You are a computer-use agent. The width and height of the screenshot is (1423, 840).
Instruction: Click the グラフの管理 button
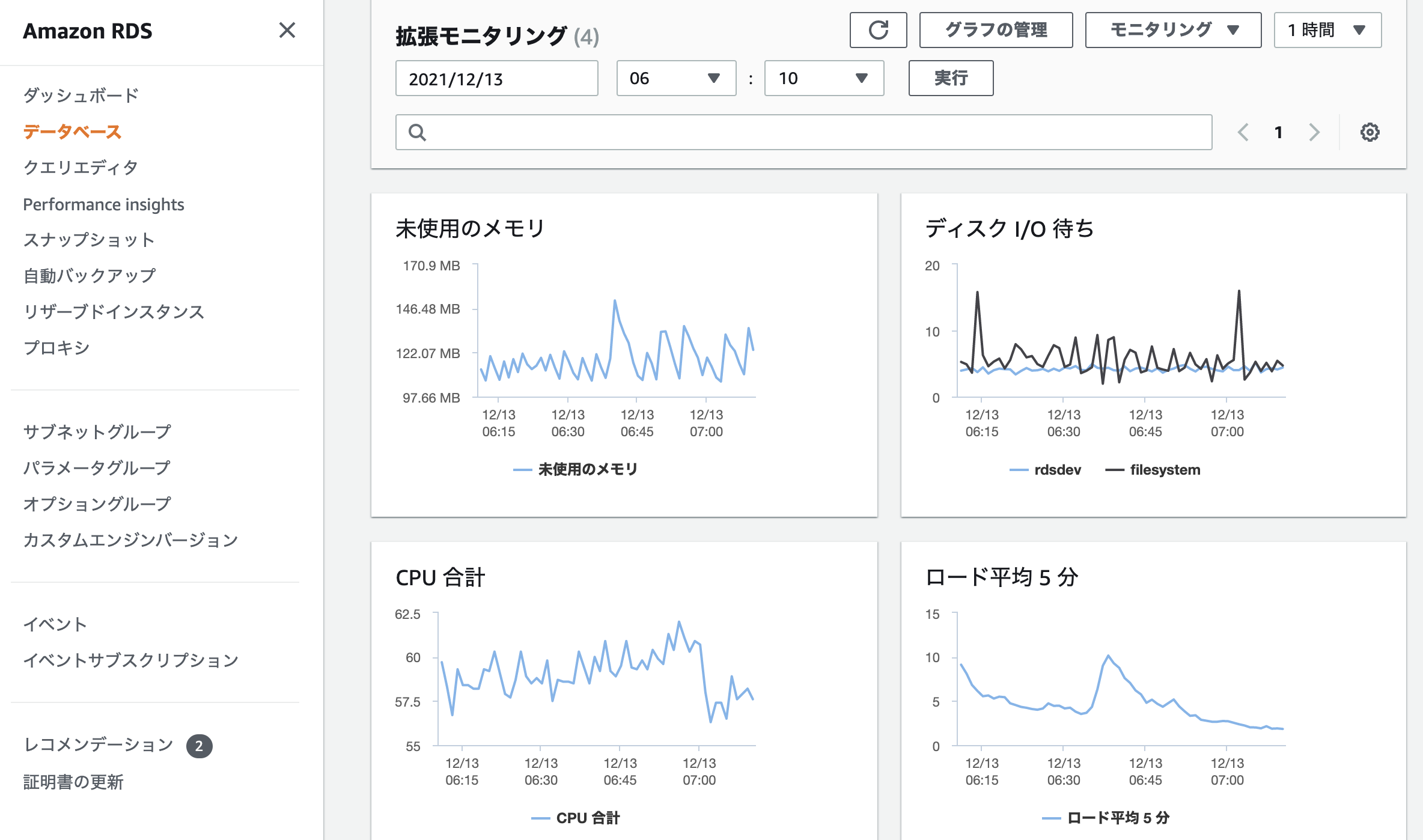(996, 30)
